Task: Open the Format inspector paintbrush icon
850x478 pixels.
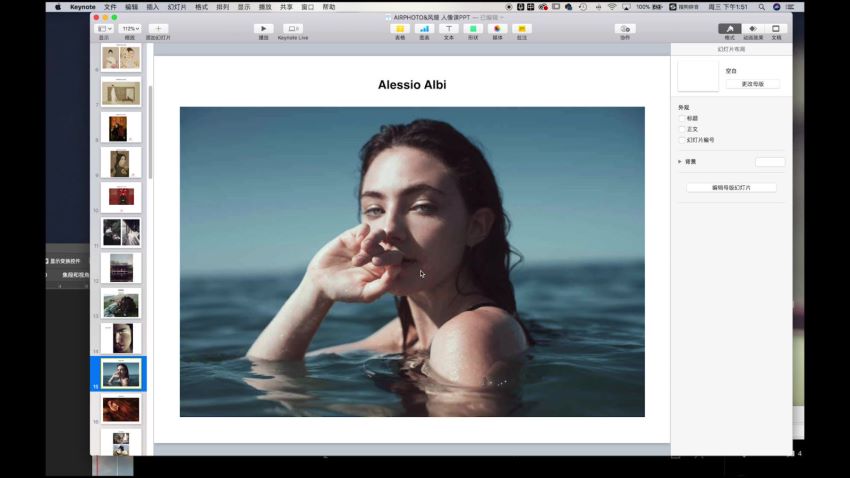Action: (x=730, y=29)
